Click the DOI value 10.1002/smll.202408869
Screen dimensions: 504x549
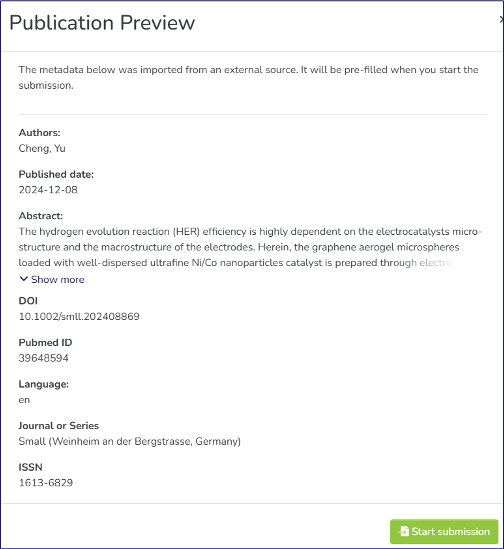point(79,317)
